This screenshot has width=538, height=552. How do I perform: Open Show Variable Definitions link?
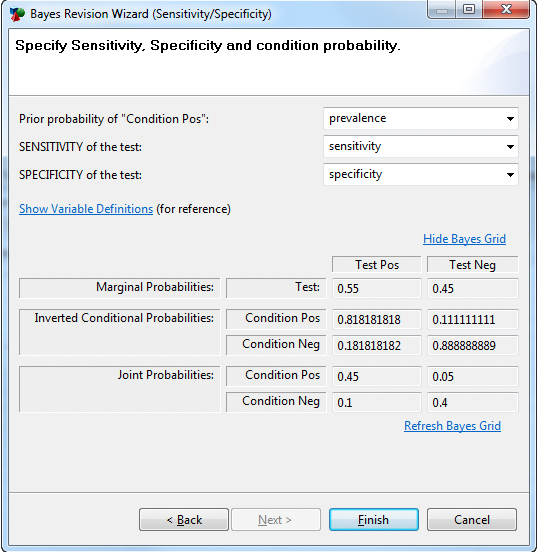coord(86,209)
